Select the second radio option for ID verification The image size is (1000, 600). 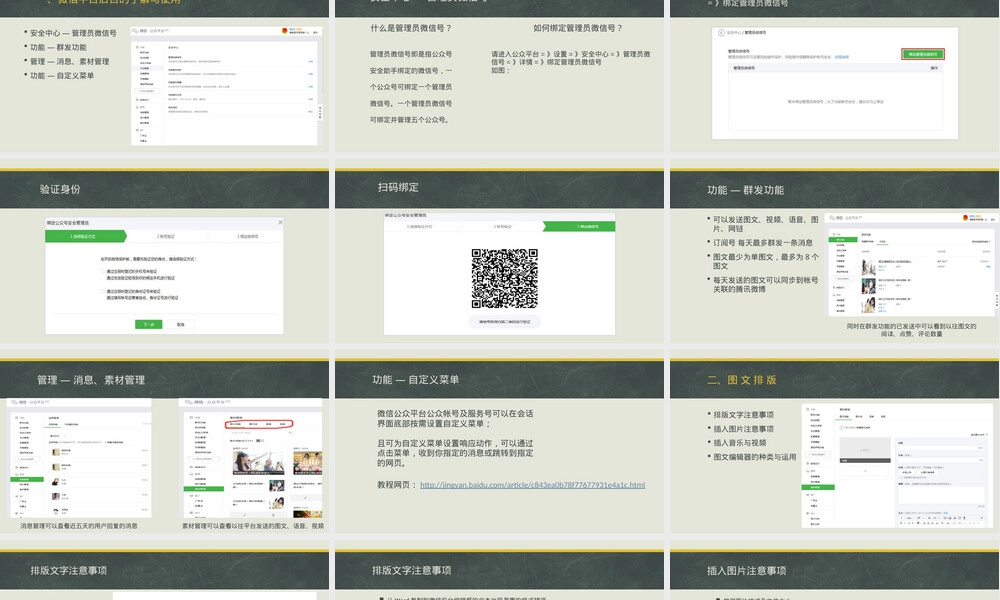point(103,291)
